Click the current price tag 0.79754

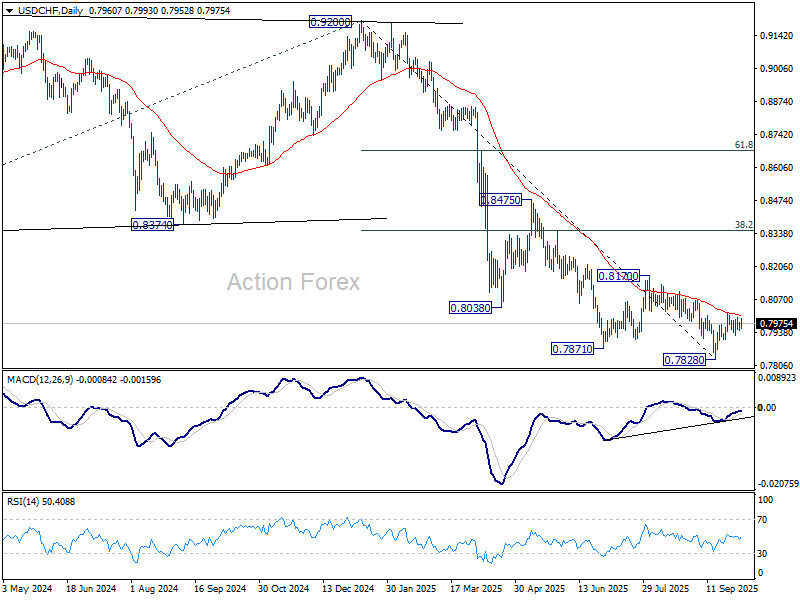(777, 323)
